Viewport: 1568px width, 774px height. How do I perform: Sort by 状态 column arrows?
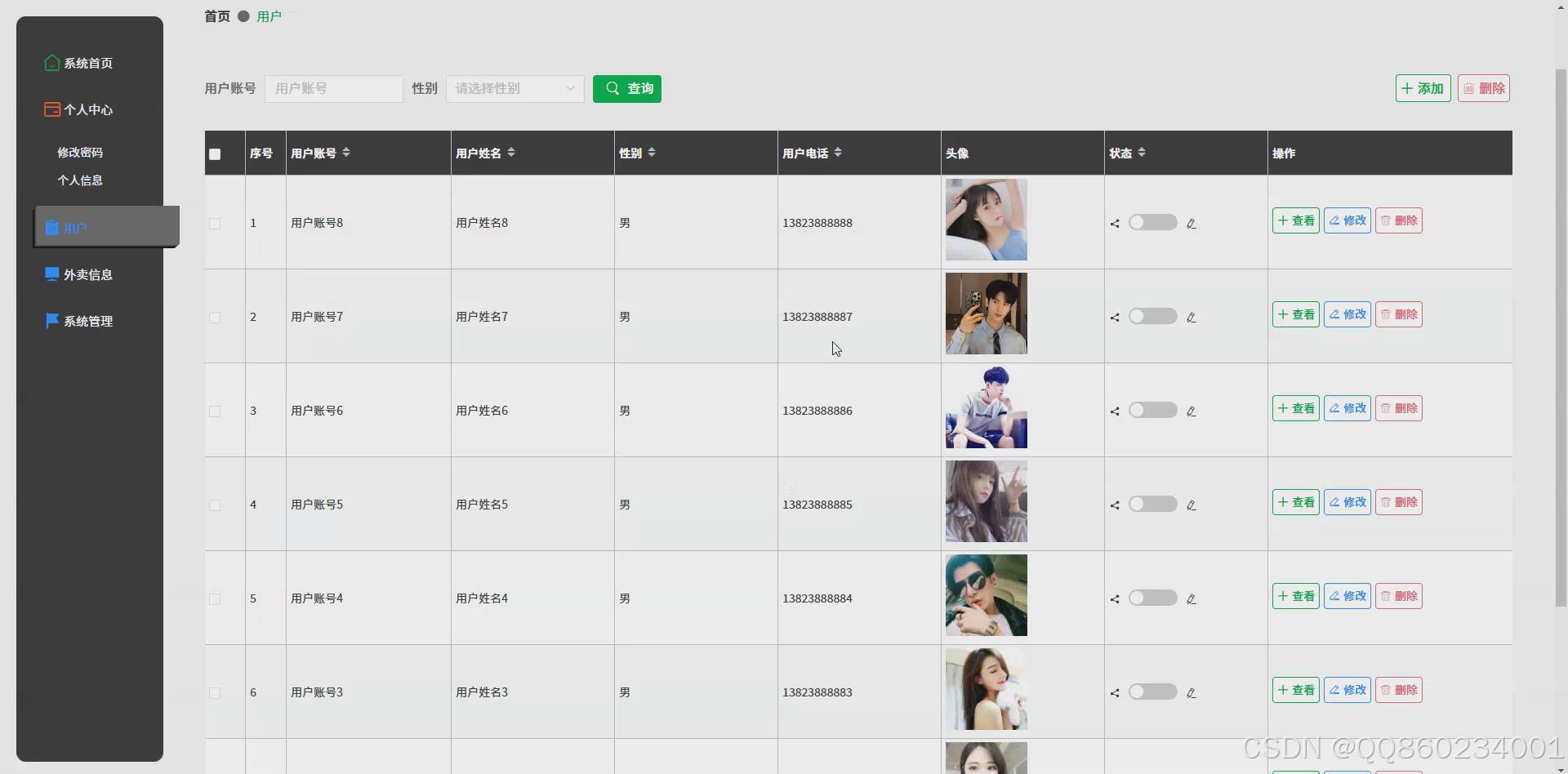coord(1142,152)
